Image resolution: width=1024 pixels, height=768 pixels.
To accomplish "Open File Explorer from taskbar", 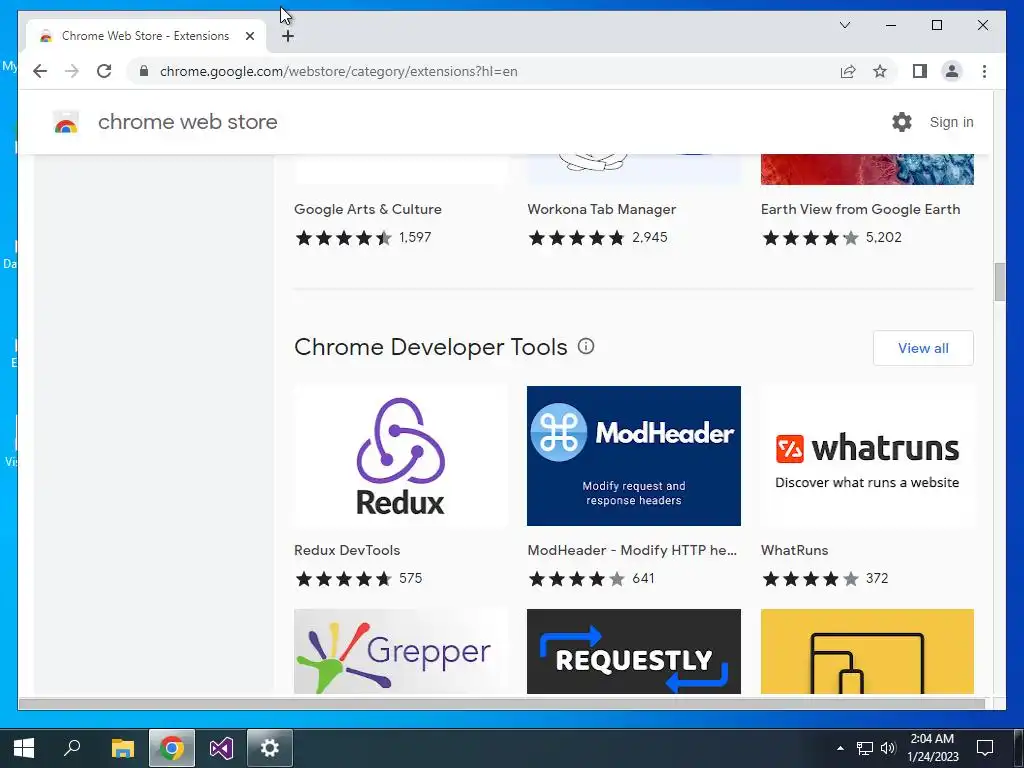I will [122, 748].
